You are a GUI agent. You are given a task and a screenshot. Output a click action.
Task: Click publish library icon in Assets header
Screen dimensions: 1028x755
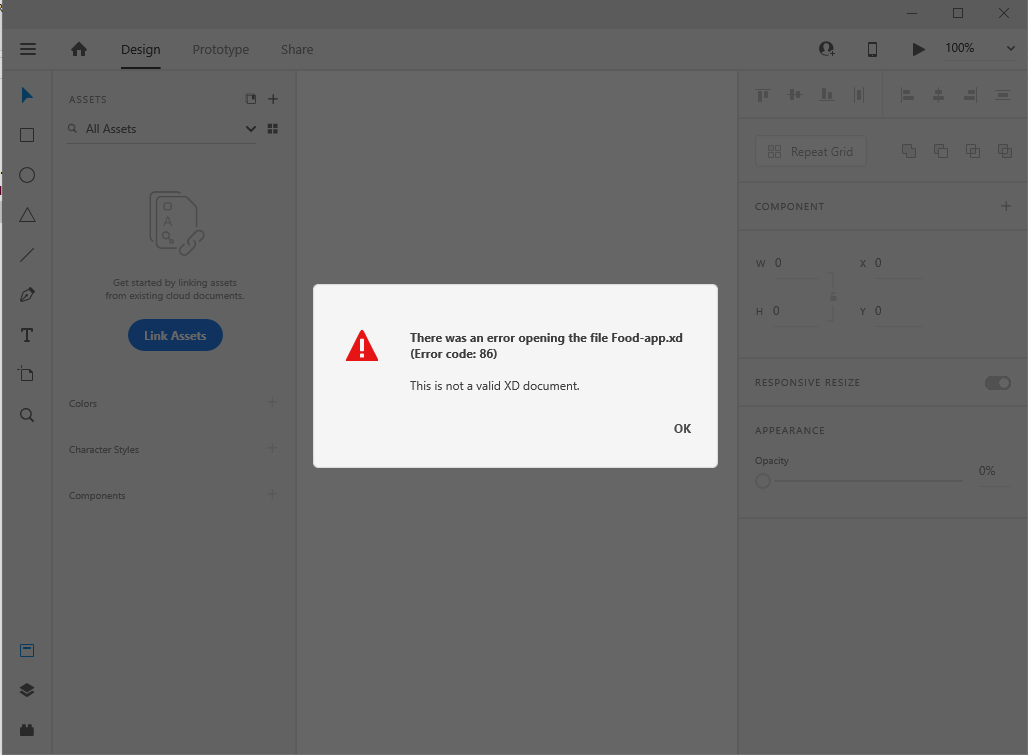pyautogui.click(x=250, y=99)
